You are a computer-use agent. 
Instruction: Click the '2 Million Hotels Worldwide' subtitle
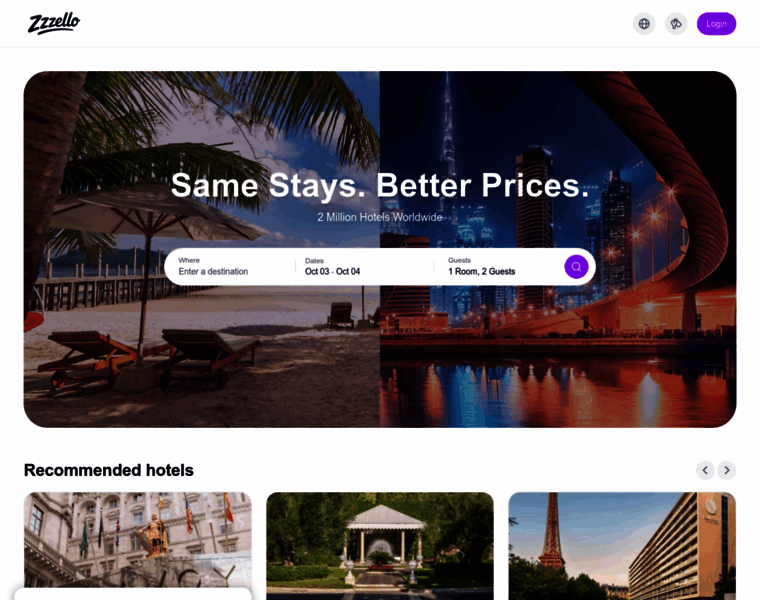pyautogui.click(x=380, y=217)
